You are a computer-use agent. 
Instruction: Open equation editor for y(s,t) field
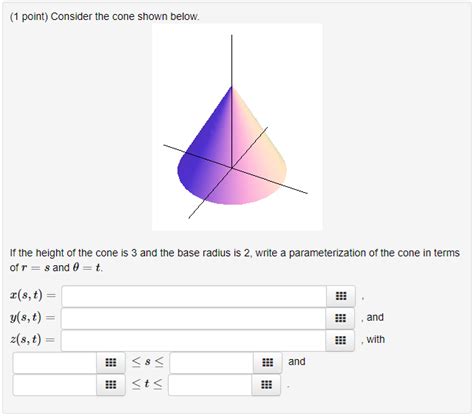340,318
